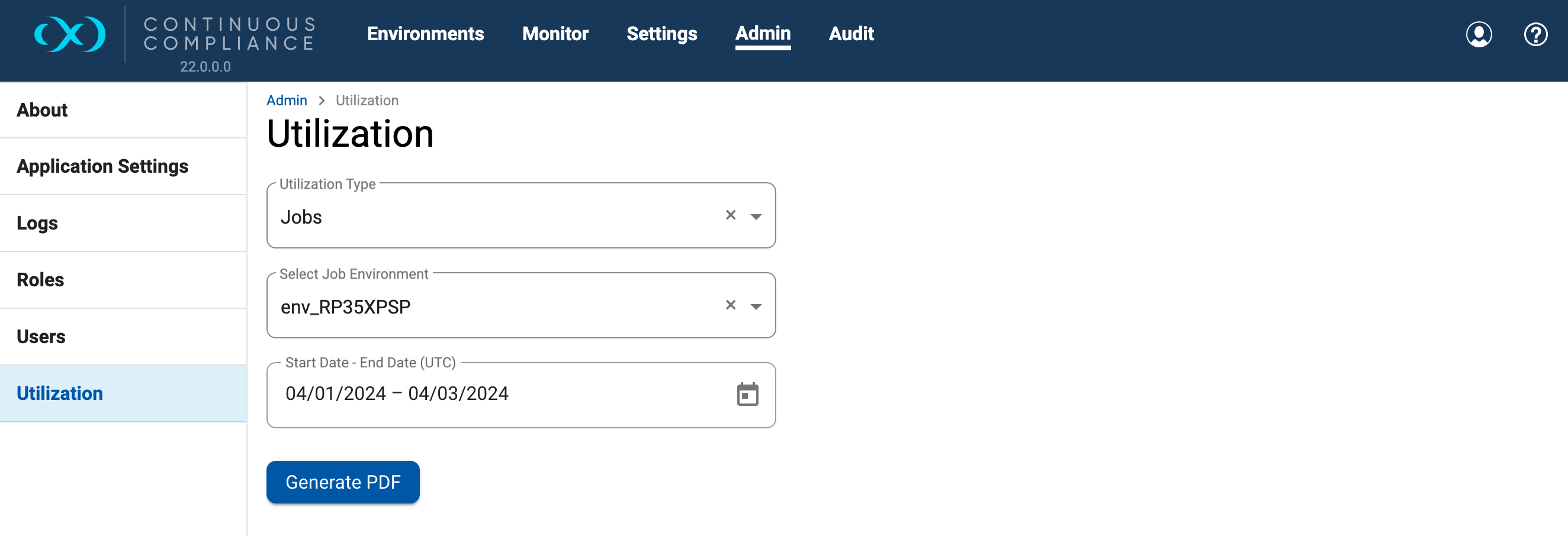Select Roles in the side menu
1568x536 pixels.
(x=40, y=280)
